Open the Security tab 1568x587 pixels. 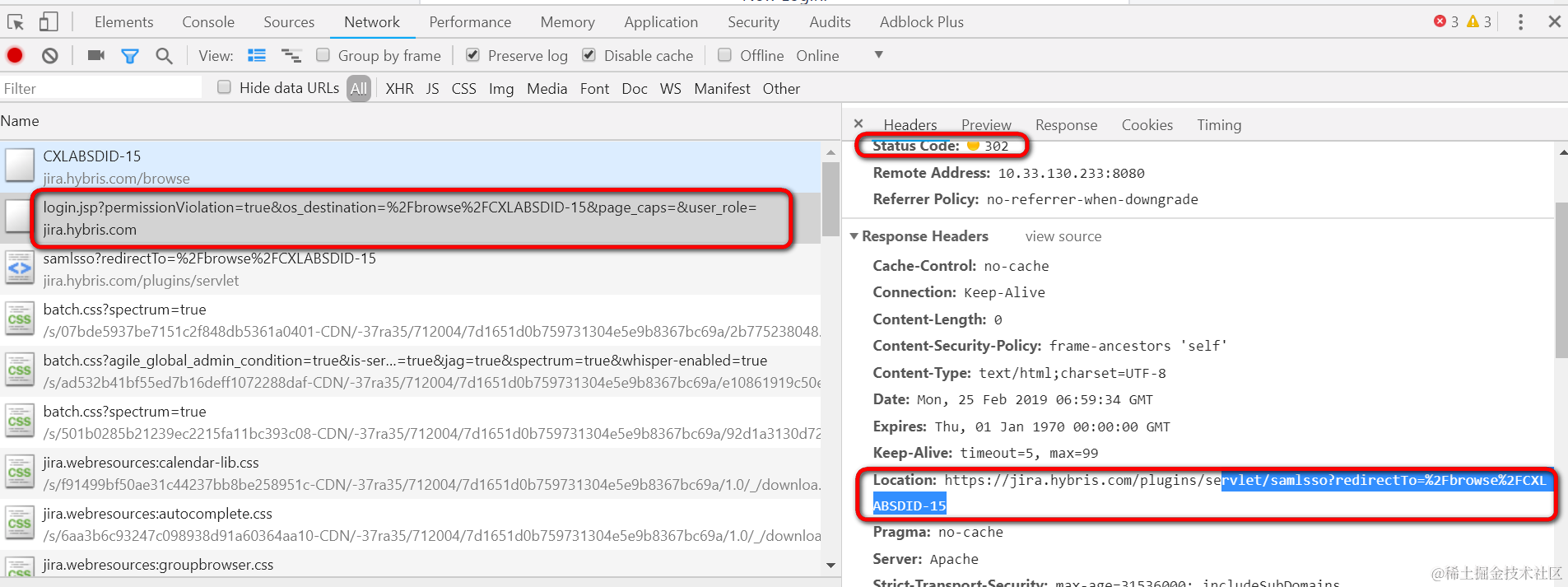pos(753,22)
